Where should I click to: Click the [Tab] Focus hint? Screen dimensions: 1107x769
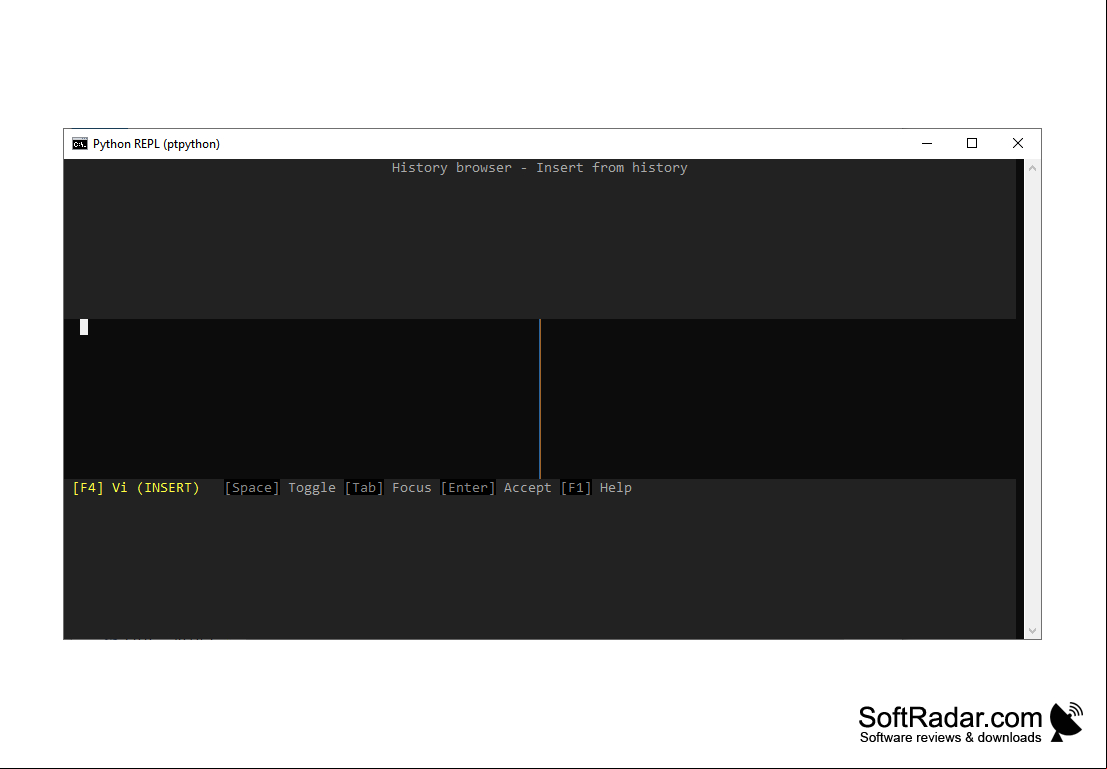388,488
